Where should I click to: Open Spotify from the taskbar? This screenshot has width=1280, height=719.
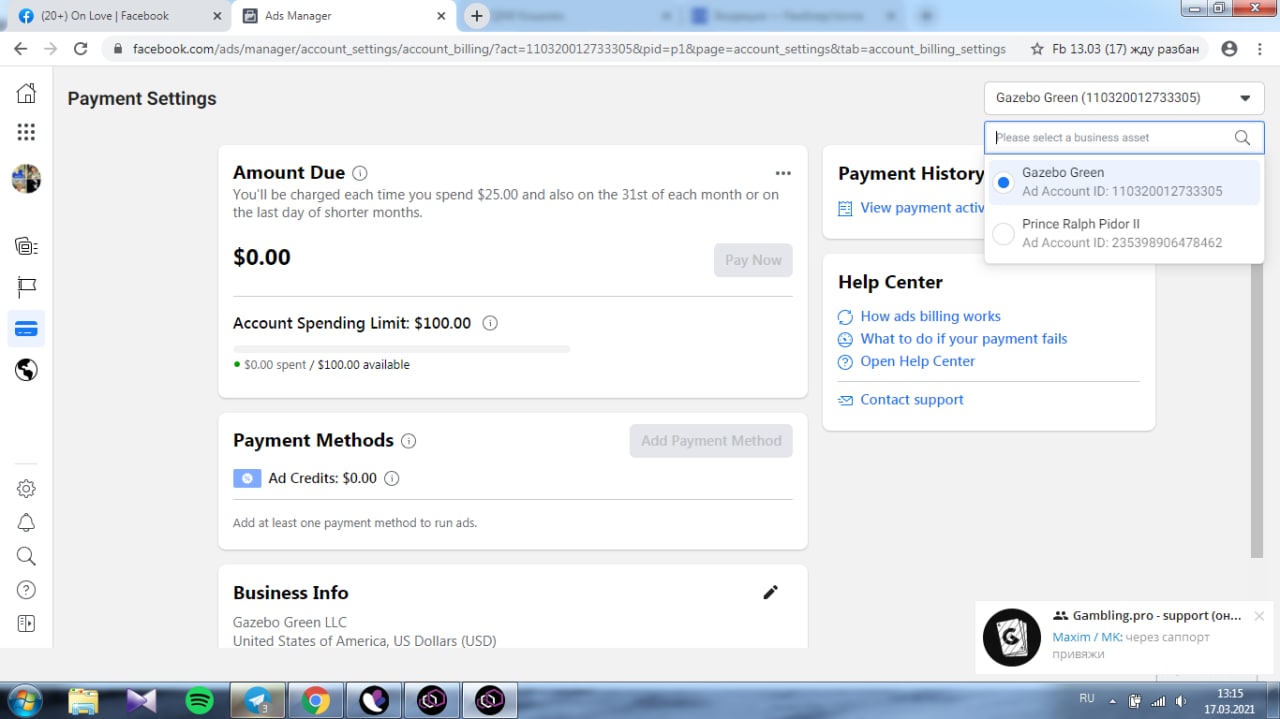point(200,700)
